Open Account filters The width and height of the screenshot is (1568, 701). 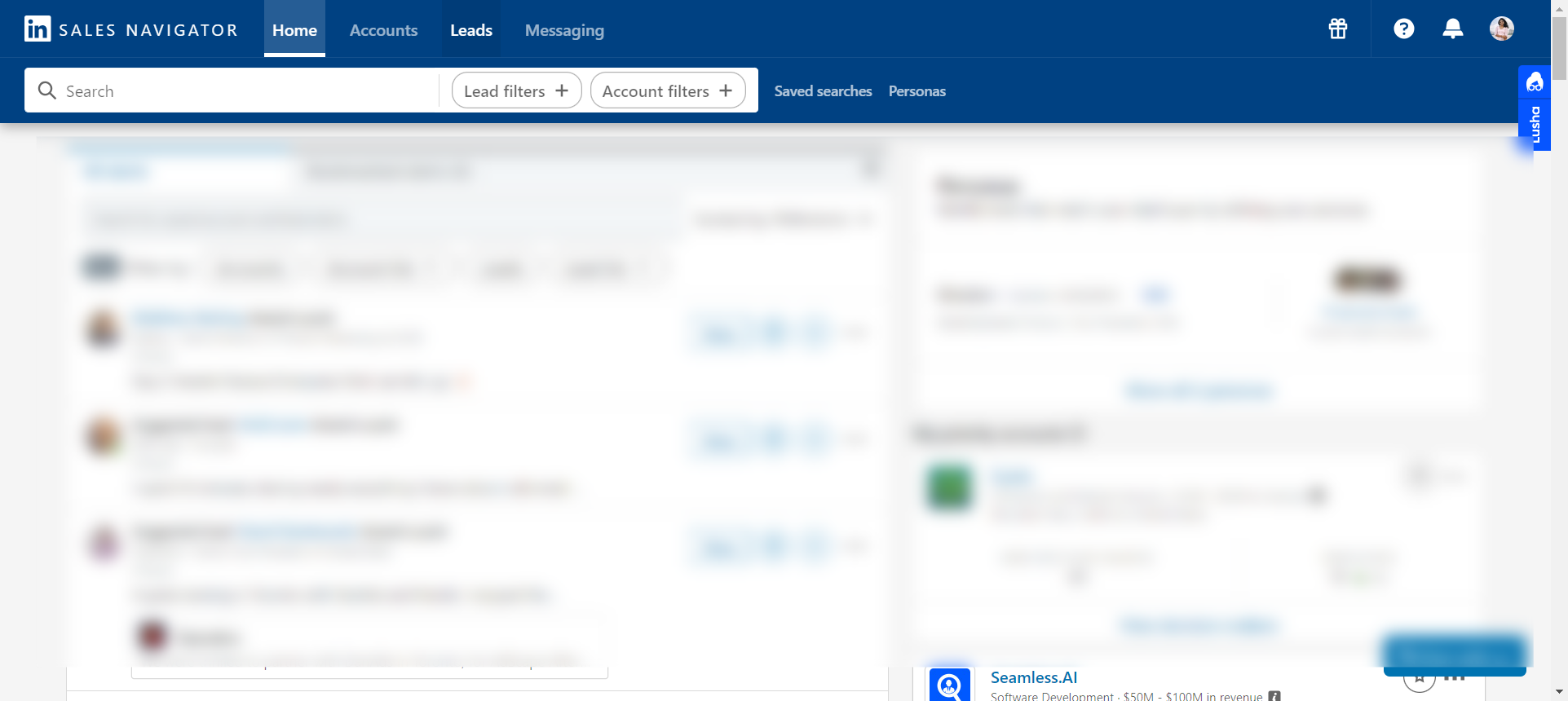(668, 90)
